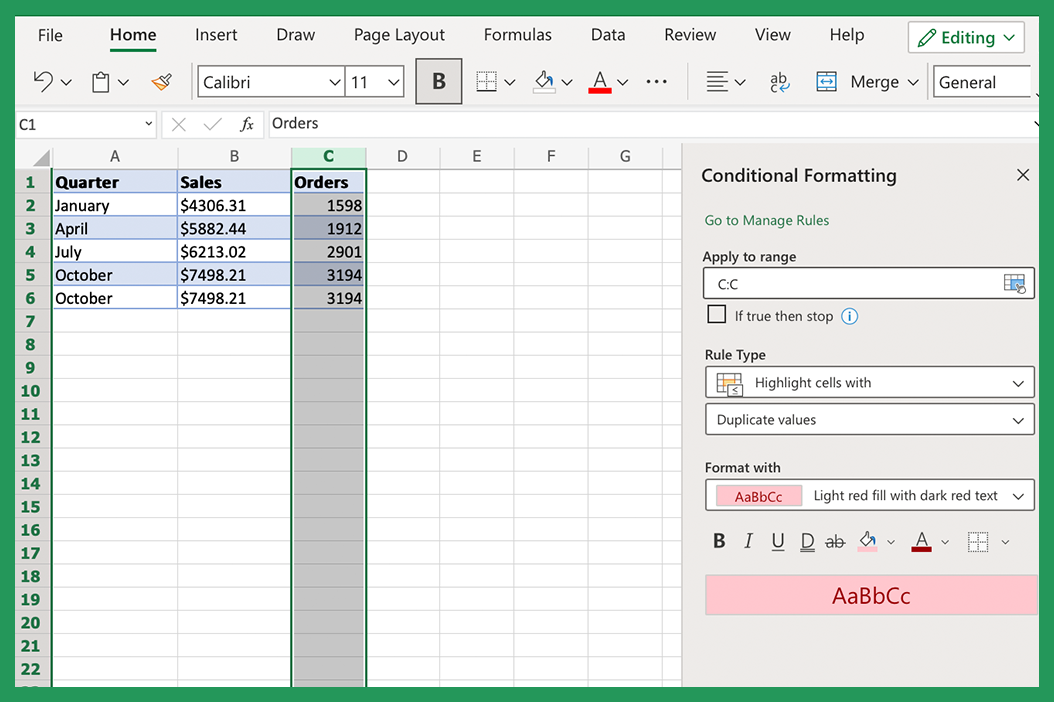Enable the 'If true then stop' checkbox
Viewport: 1054px width, 702px height.
717,315
